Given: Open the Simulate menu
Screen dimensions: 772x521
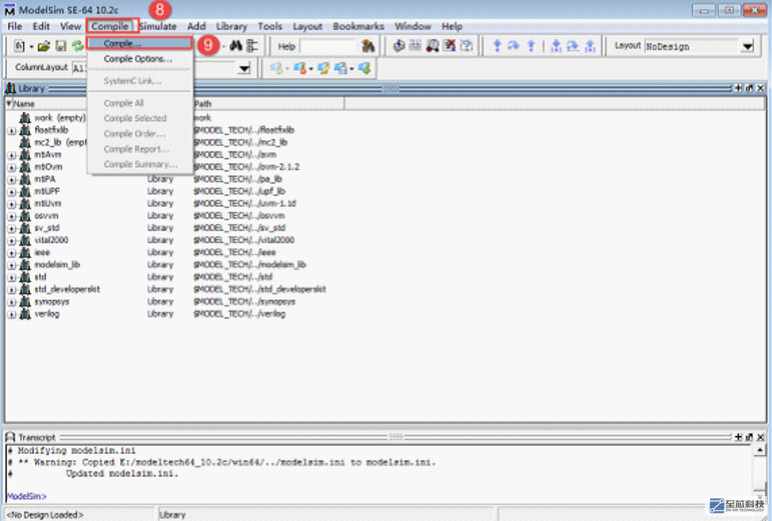Looking at the screenshot, I should [158, 26].
